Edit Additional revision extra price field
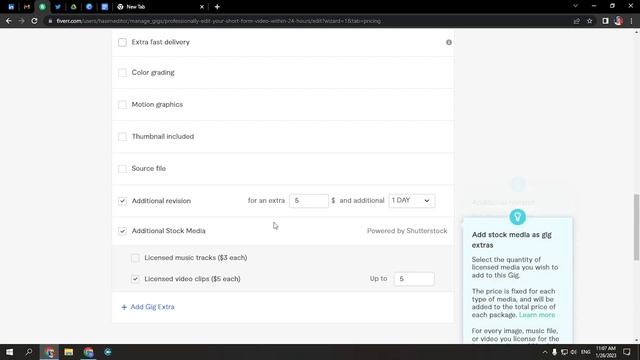This screenshot has height=360, width=640. pos(309,200)
